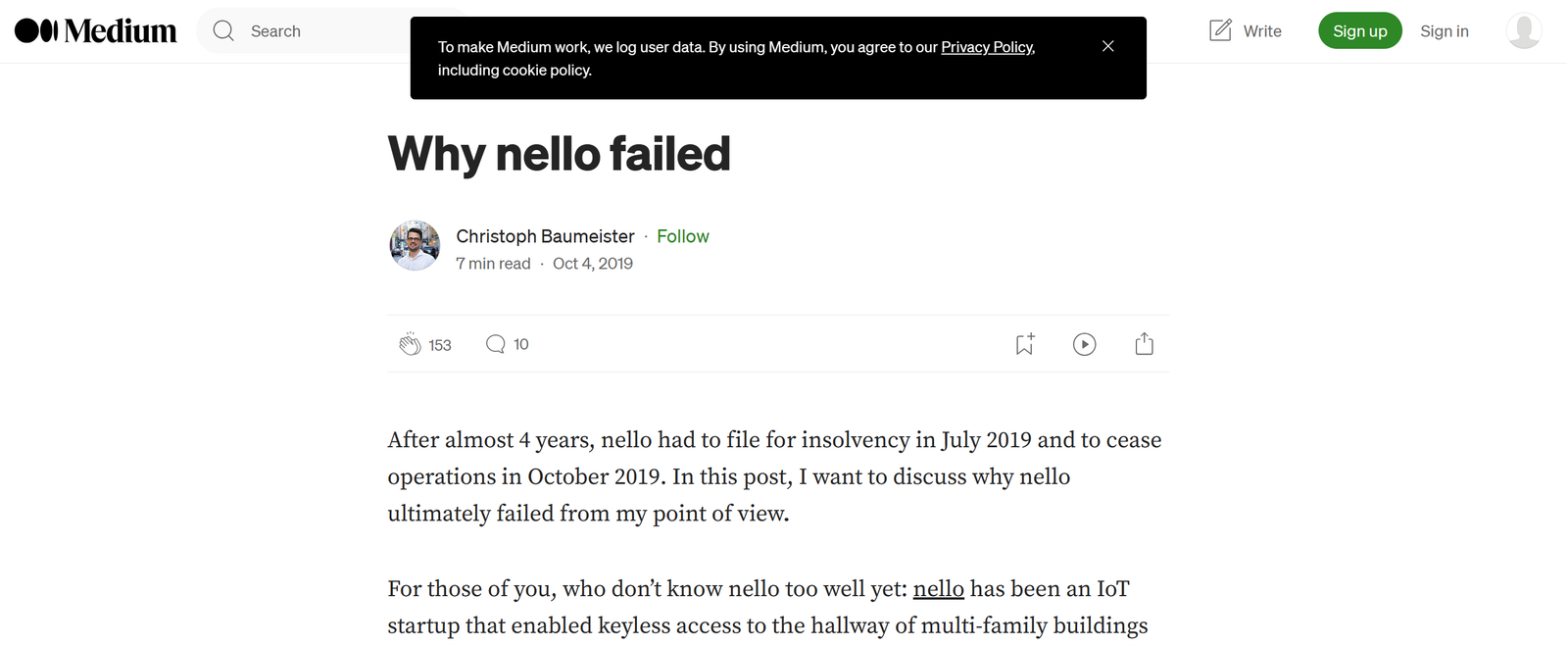Play the audio listen button

point(1084,344)
